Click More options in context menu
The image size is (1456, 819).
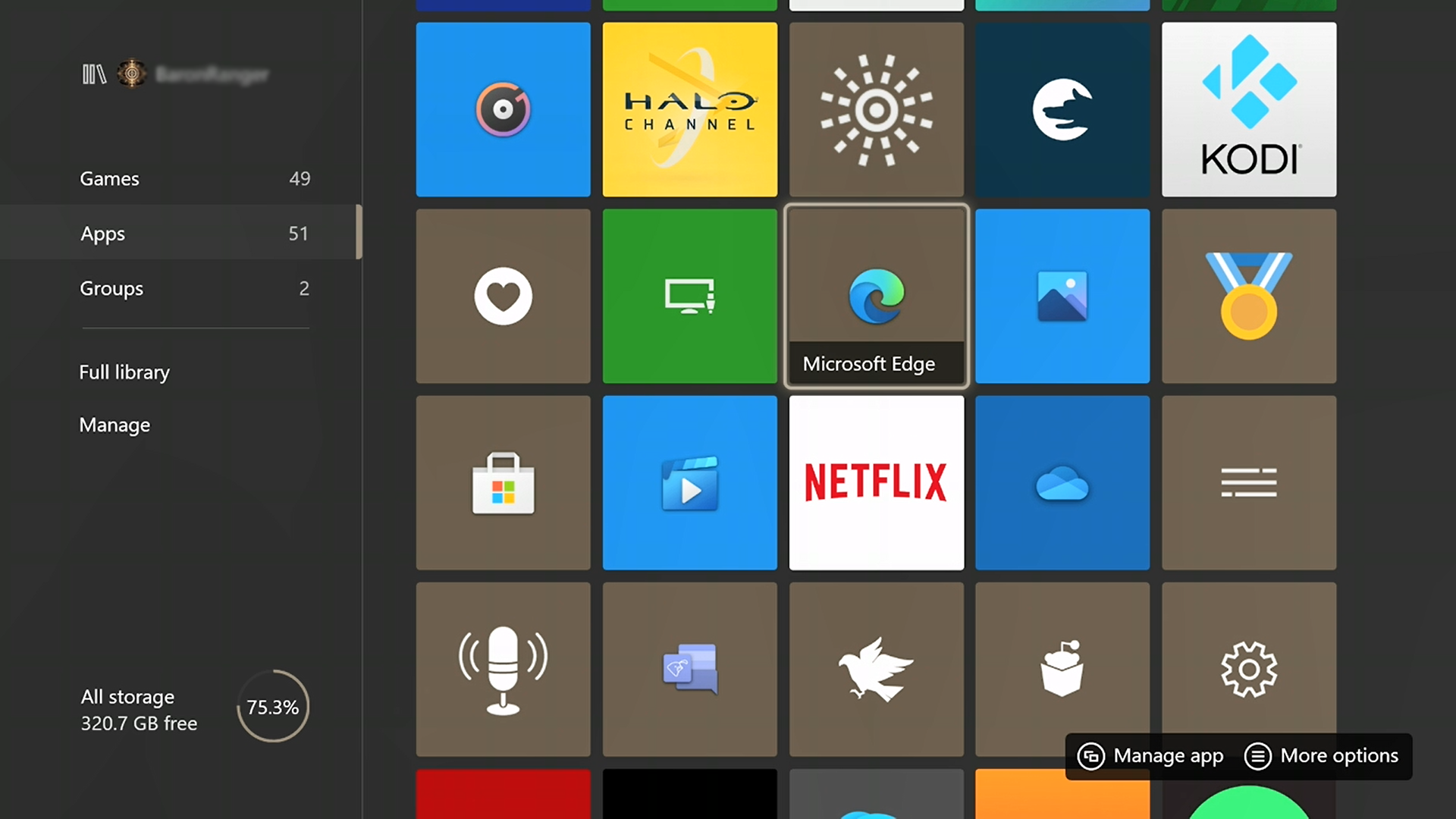click(x=1322, y=755)
